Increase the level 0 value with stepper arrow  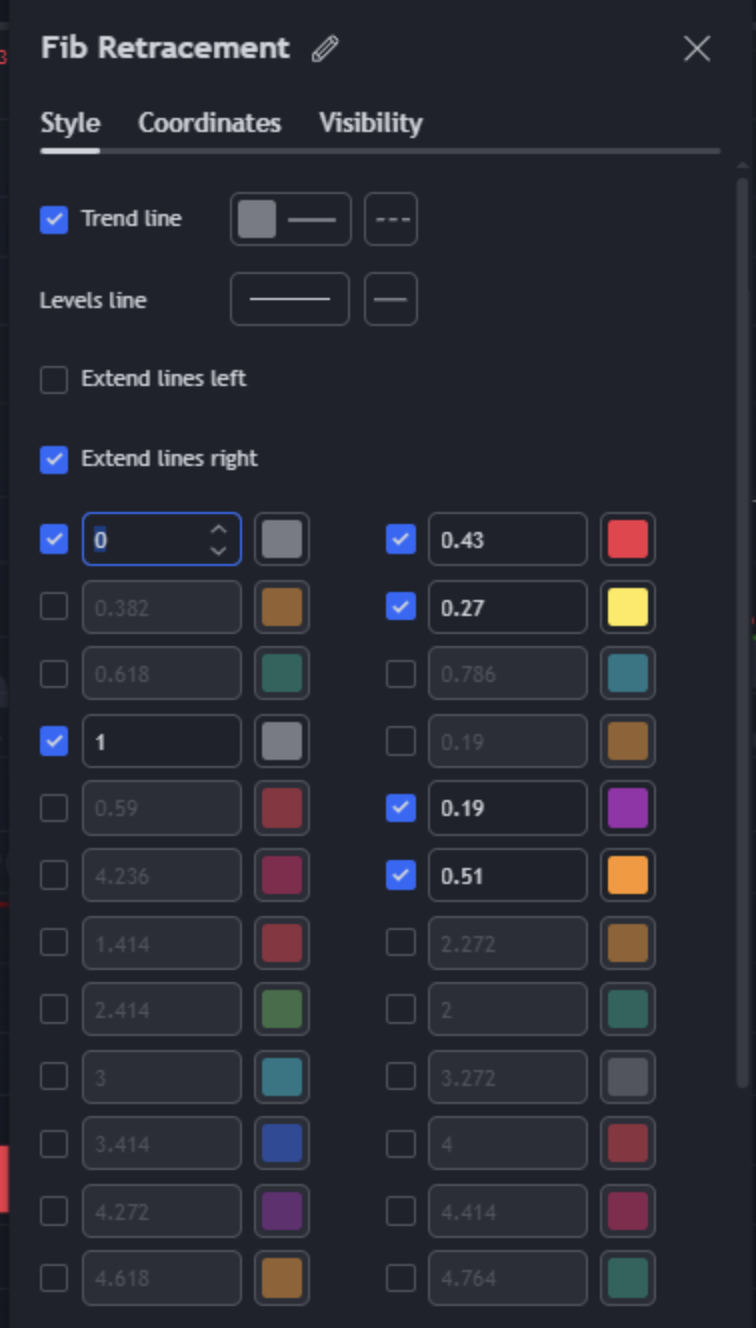point(219,530)
